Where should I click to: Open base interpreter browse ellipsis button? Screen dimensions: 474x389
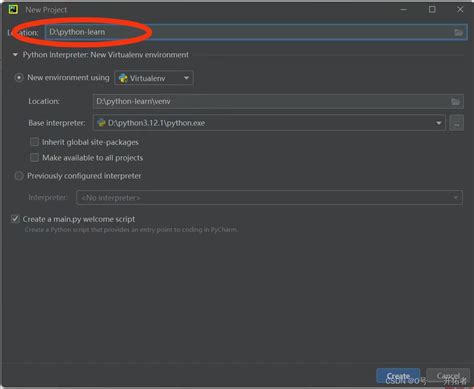tap(456, 123)
